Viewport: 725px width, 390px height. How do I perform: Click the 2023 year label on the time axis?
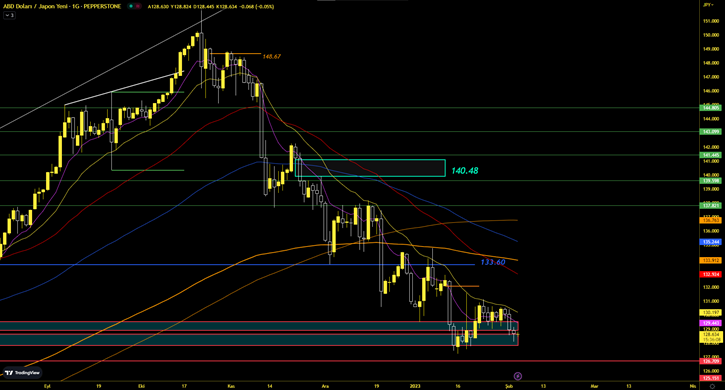[415, 386]
